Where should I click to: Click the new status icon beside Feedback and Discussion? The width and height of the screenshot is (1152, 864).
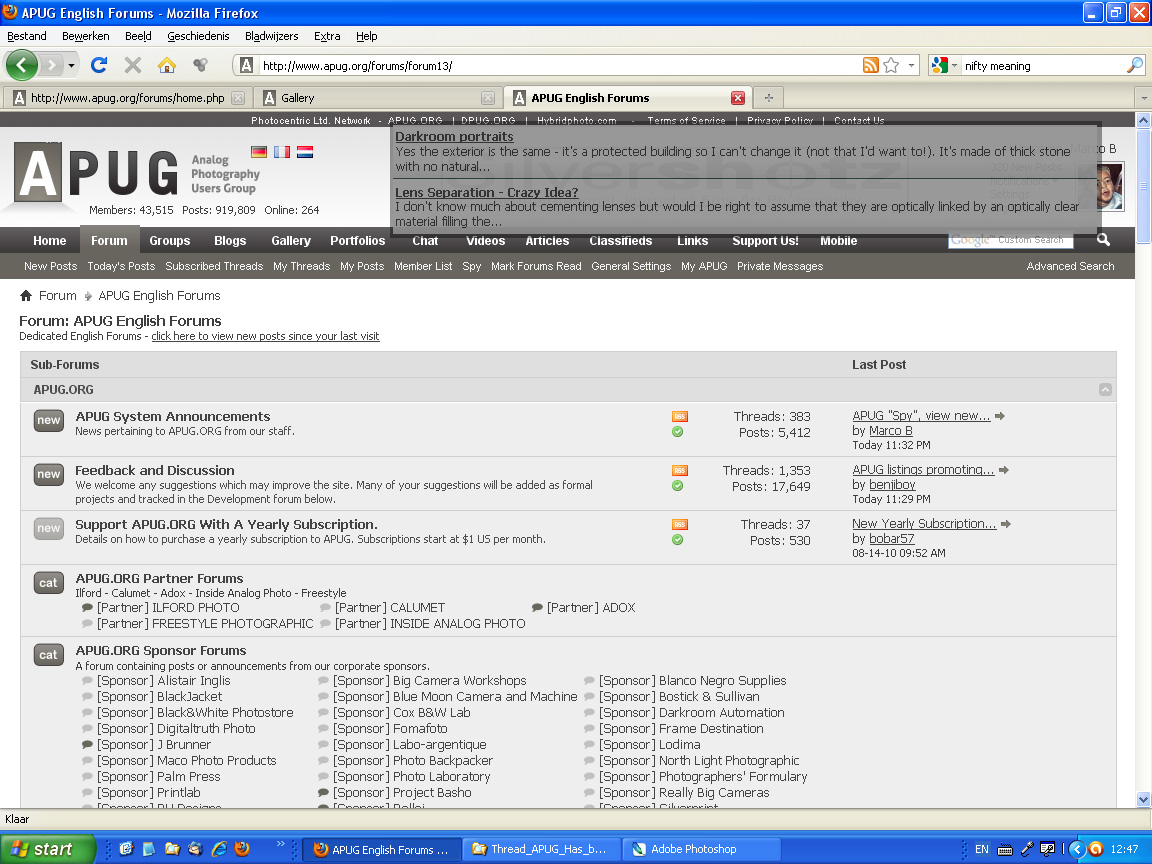pos(48,475)
